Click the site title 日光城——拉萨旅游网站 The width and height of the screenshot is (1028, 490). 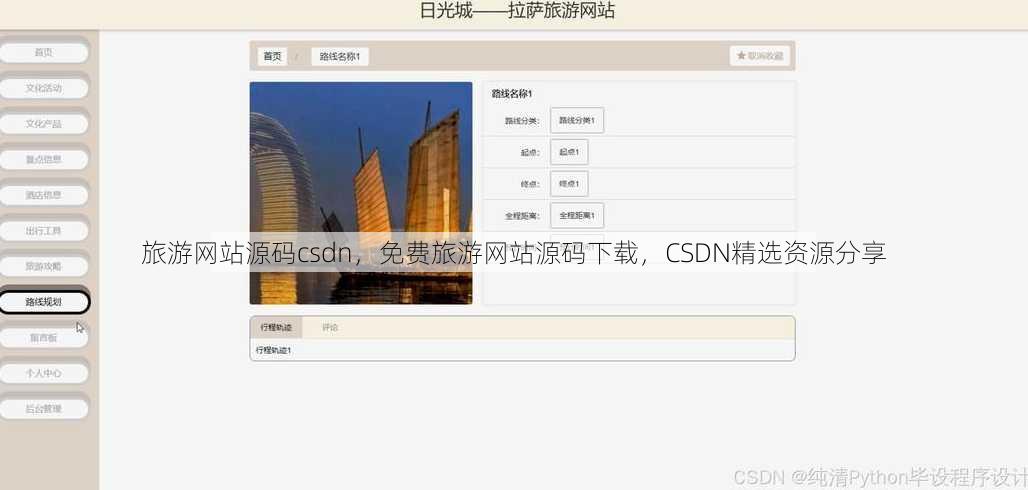tap(517, 11)
